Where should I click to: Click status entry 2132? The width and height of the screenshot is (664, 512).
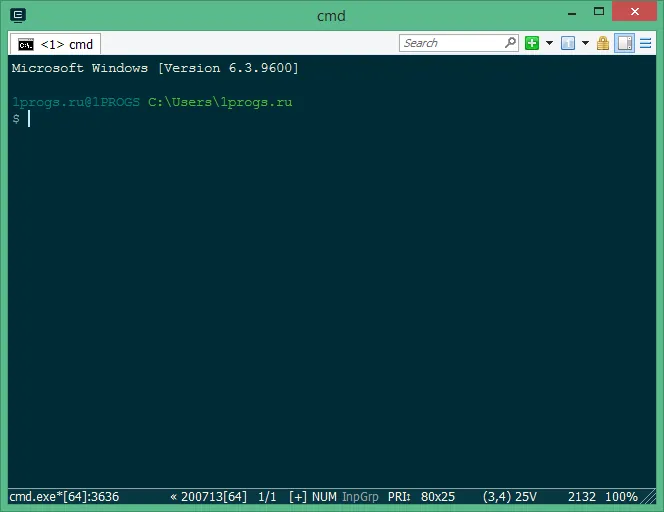click(582, 496)
